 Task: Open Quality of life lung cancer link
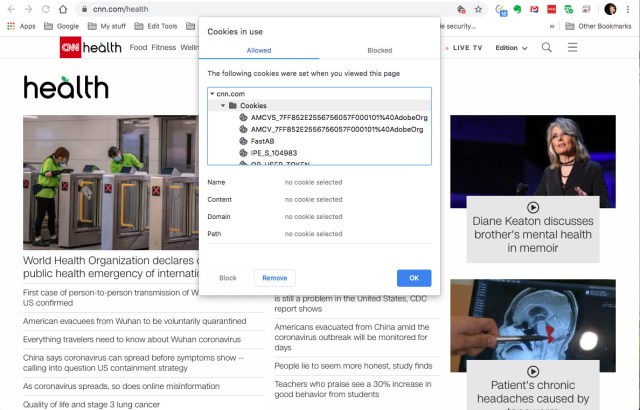[x=91, y=404]
